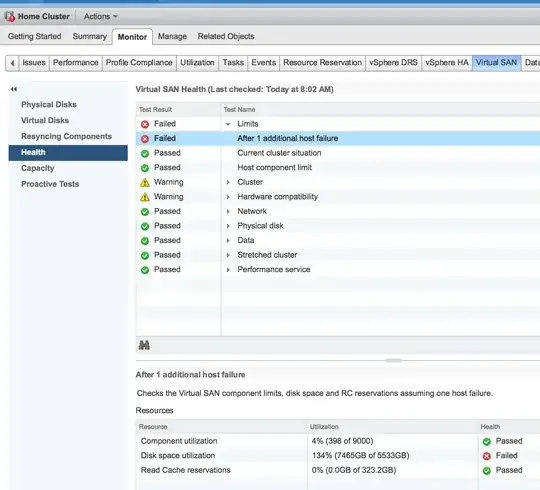Click the Resource column header
Viewport: 540px width, 490px height.
tap(221, 427)
